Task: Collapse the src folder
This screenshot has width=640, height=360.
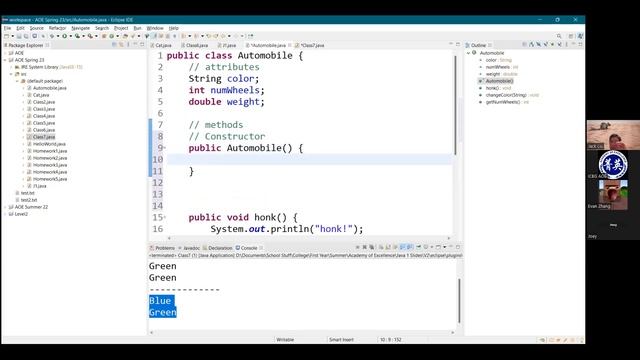Action: pos(11,74)
